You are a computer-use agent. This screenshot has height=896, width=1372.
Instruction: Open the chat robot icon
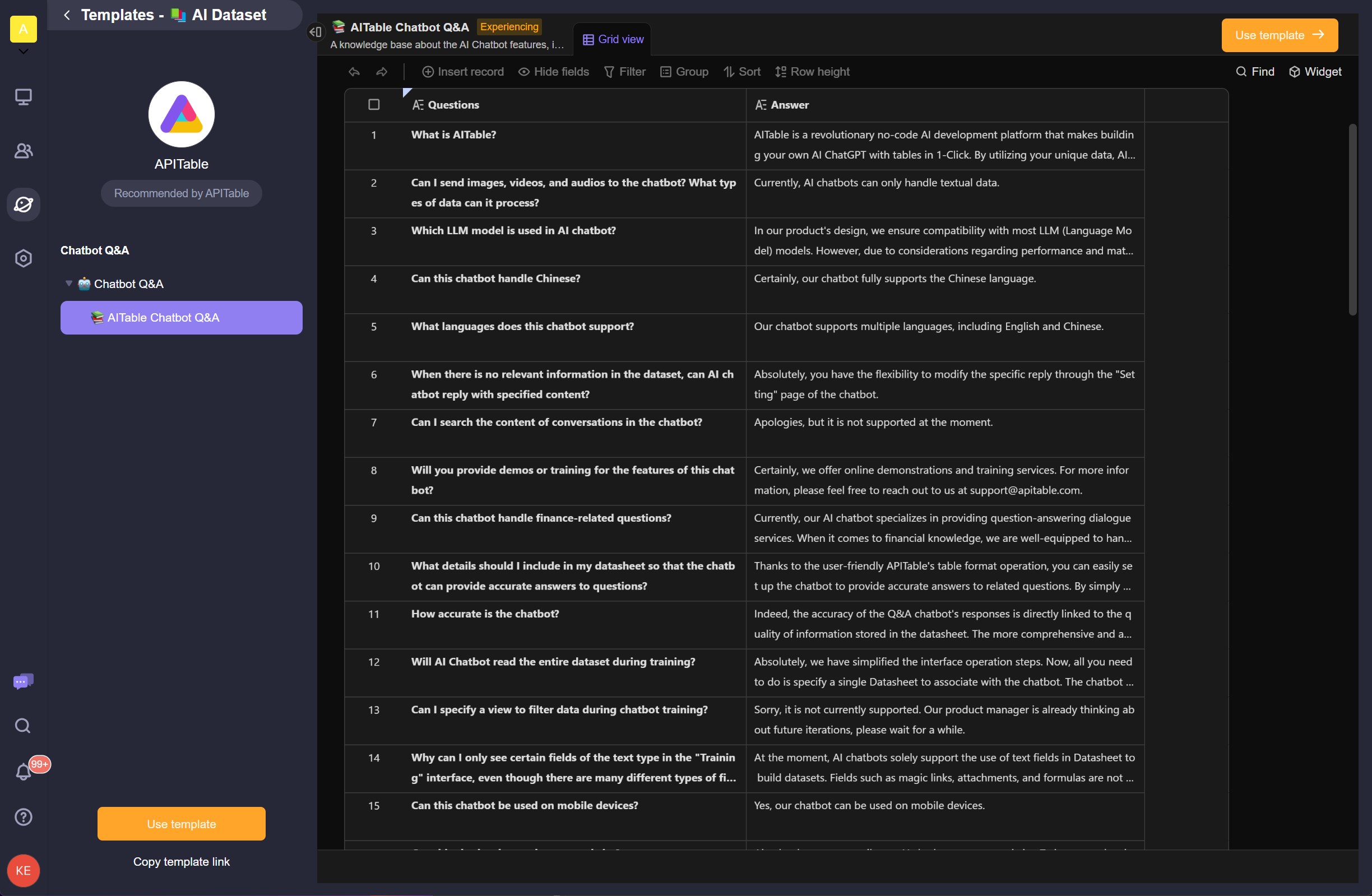coord(24,681)
